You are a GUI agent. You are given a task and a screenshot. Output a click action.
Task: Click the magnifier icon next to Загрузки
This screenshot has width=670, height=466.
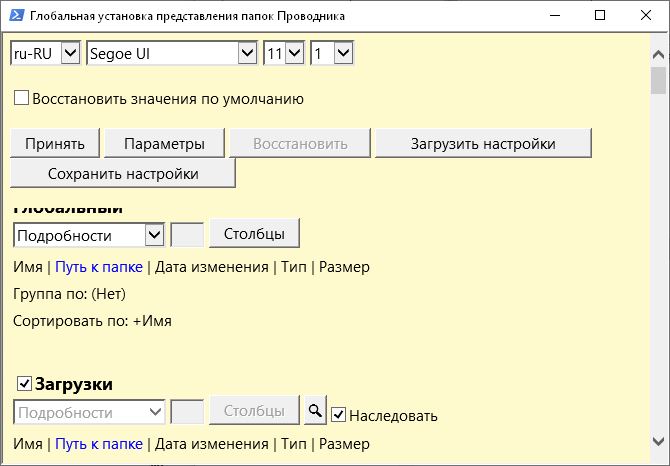(315, 410)
